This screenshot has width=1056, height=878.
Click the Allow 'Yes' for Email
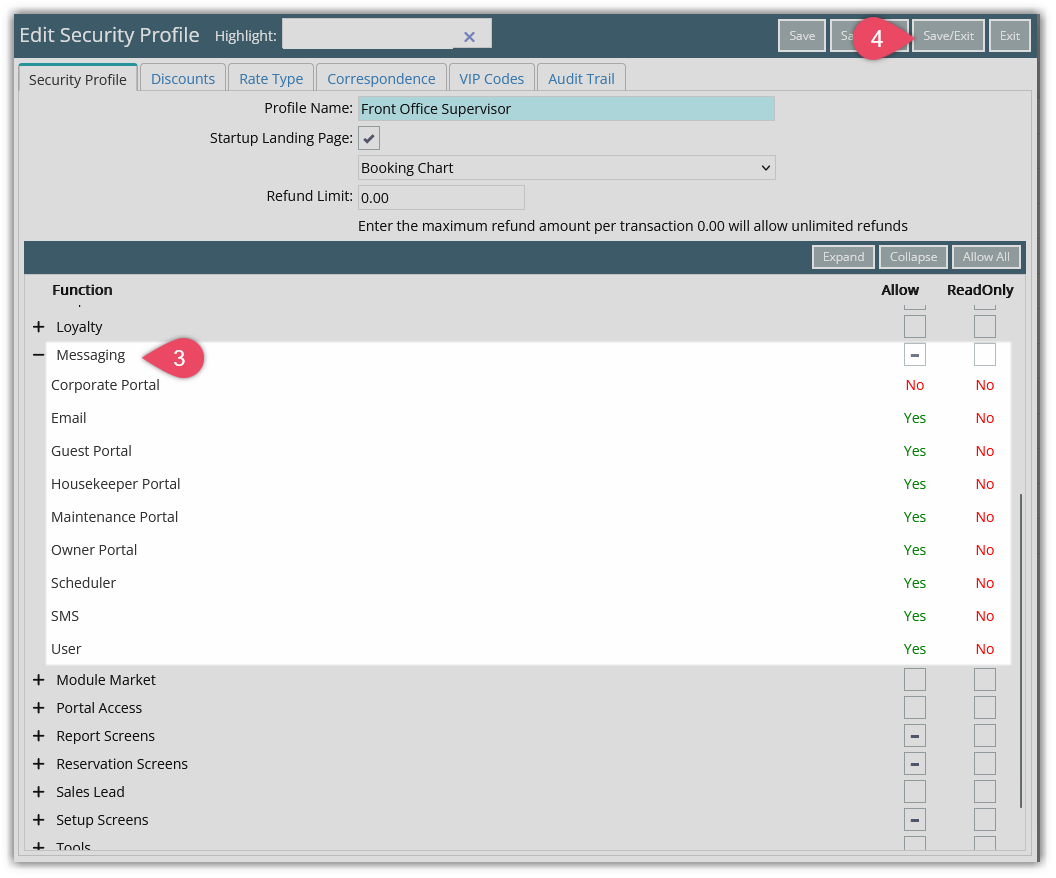(x=915, y=419)
